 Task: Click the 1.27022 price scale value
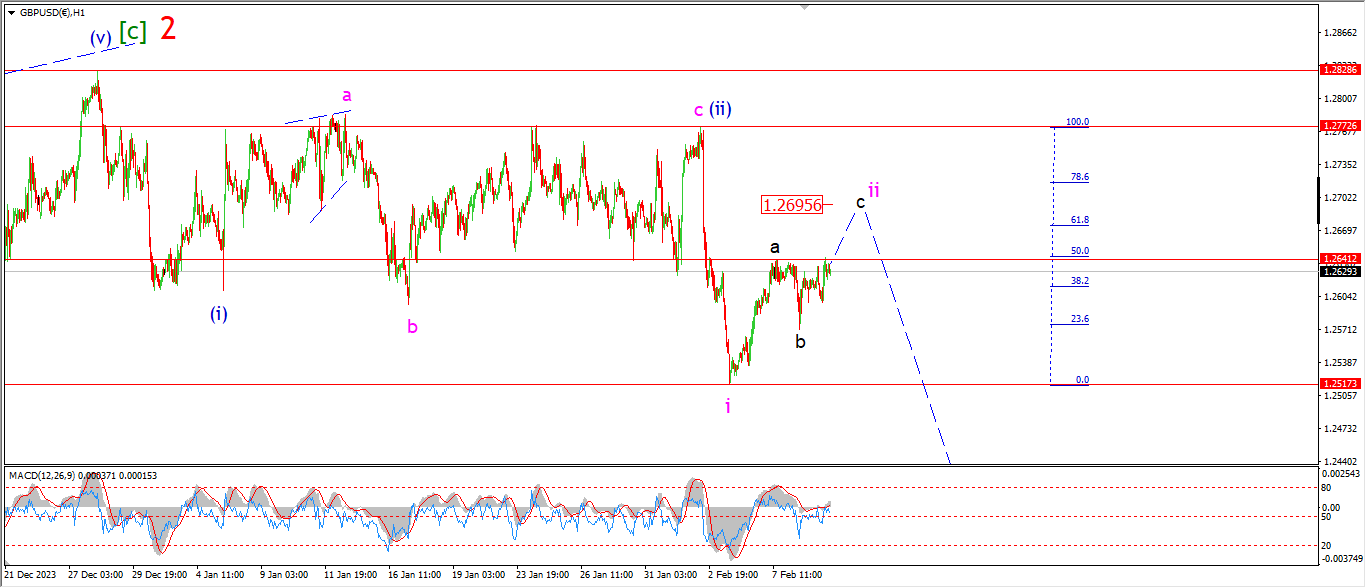click(x=1340, y=198)
